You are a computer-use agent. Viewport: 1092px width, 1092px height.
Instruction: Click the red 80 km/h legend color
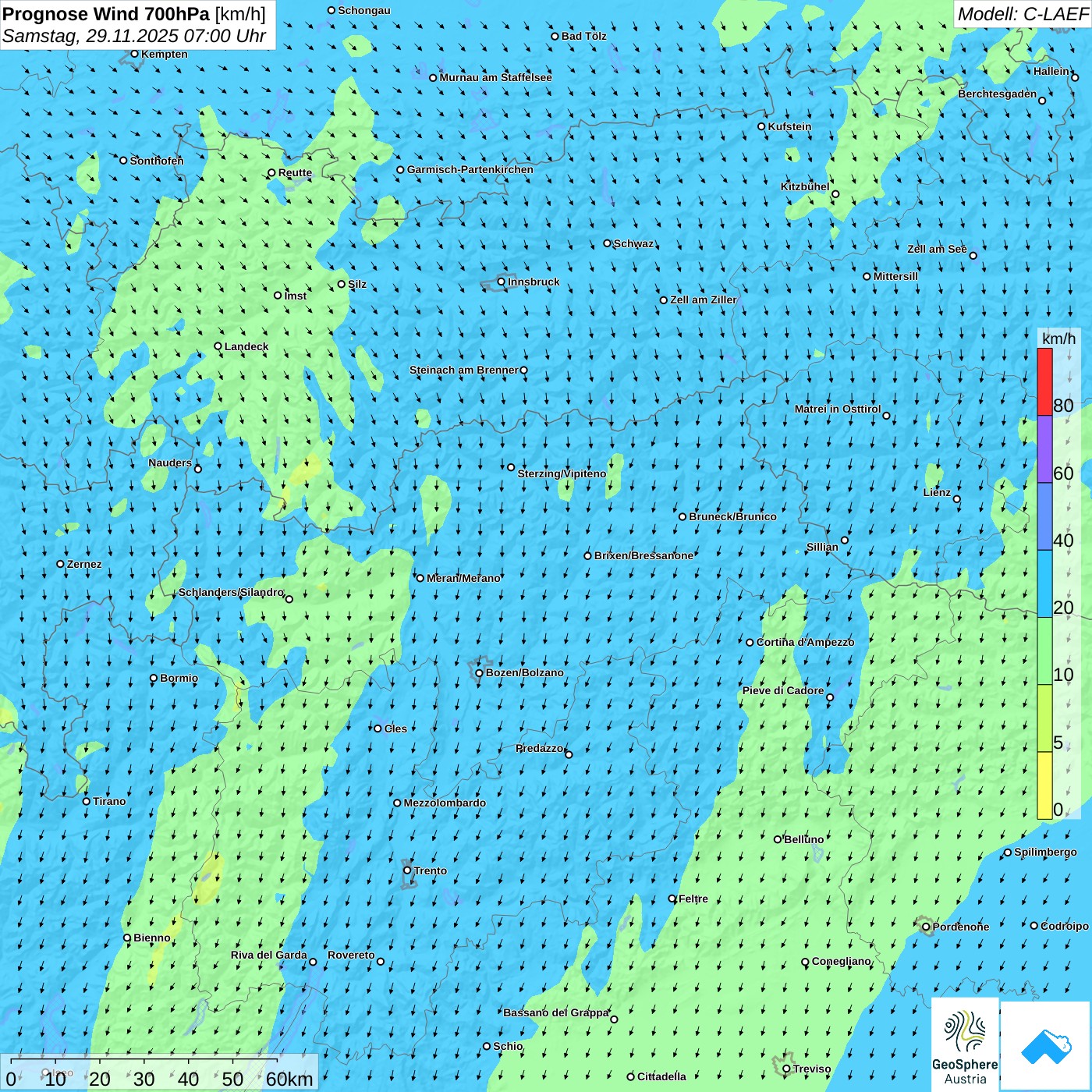pyautogui.click(x=1044, y=381)
